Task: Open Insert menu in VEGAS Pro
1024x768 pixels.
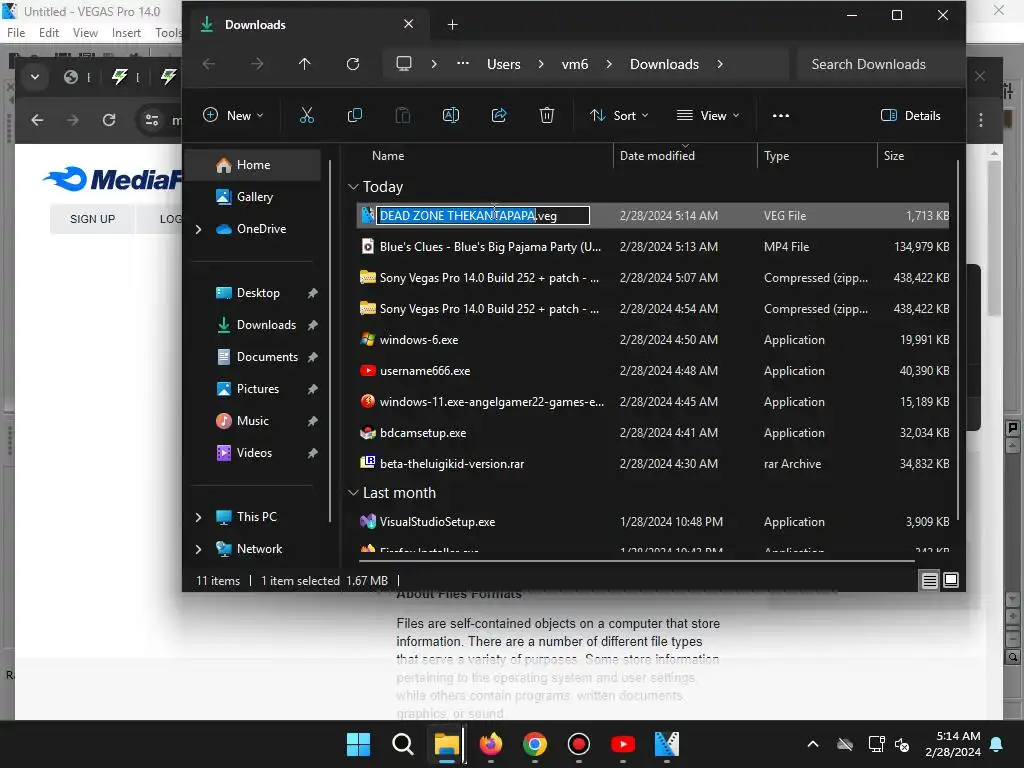Action: pos(126,33)
